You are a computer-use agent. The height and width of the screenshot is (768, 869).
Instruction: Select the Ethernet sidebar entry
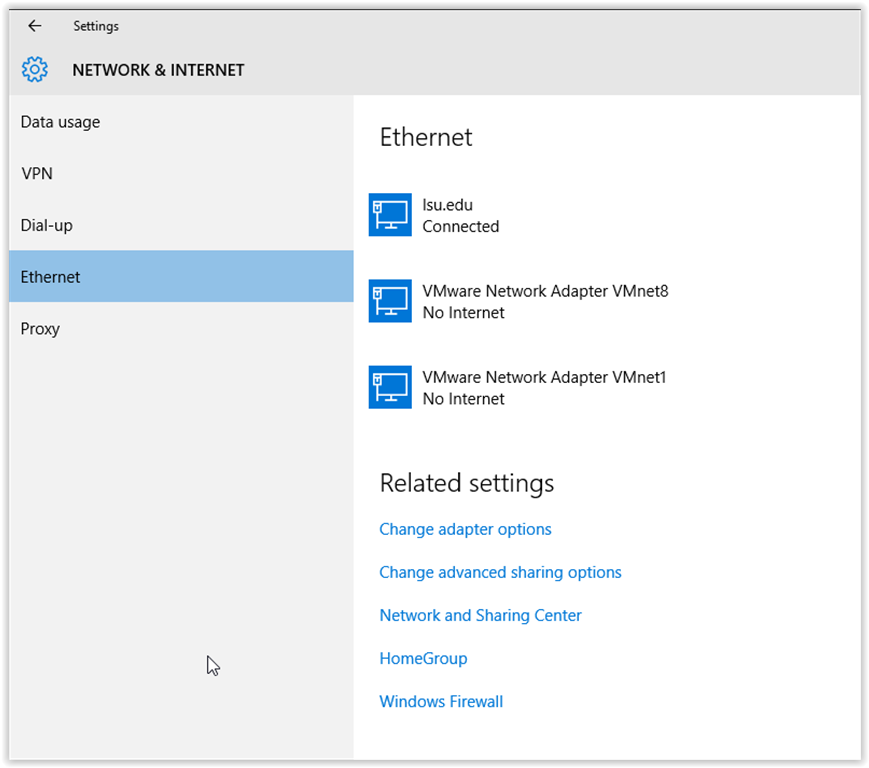tap(181, 277)
